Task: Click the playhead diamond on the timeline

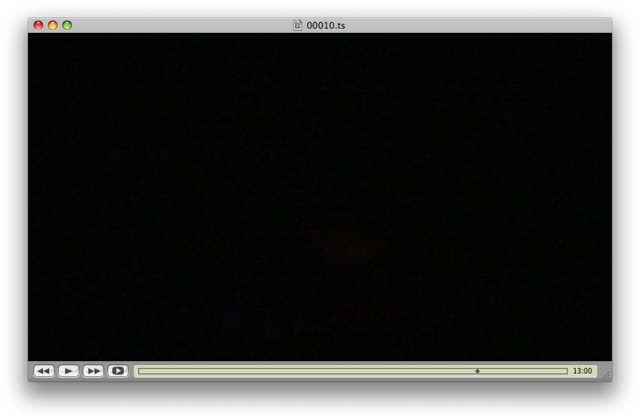Action: click(x=477, y=371)
